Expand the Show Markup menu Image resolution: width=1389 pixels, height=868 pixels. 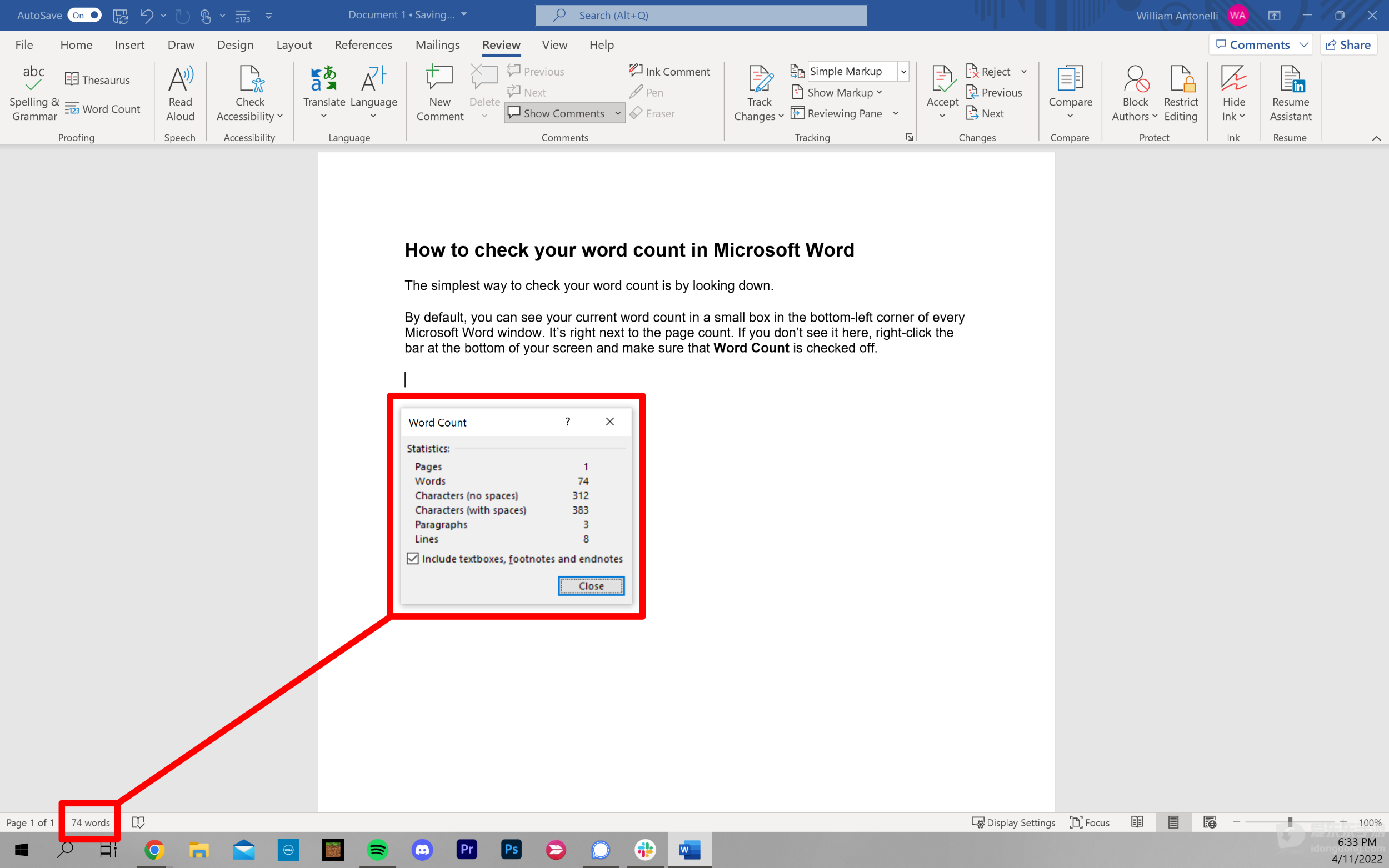click(837, 92)
